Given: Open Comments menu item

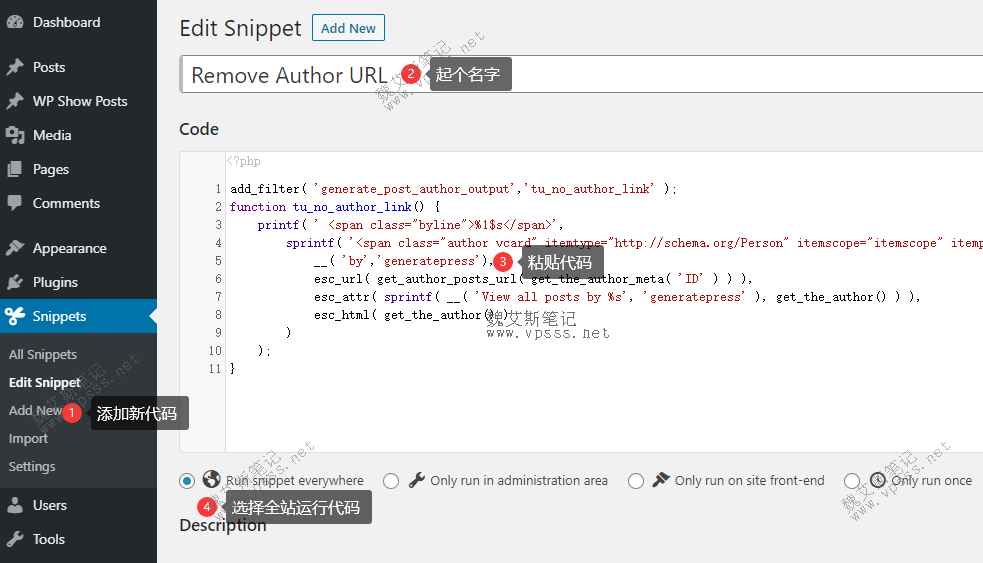Looking at the screenshot, I should point(78,203).
